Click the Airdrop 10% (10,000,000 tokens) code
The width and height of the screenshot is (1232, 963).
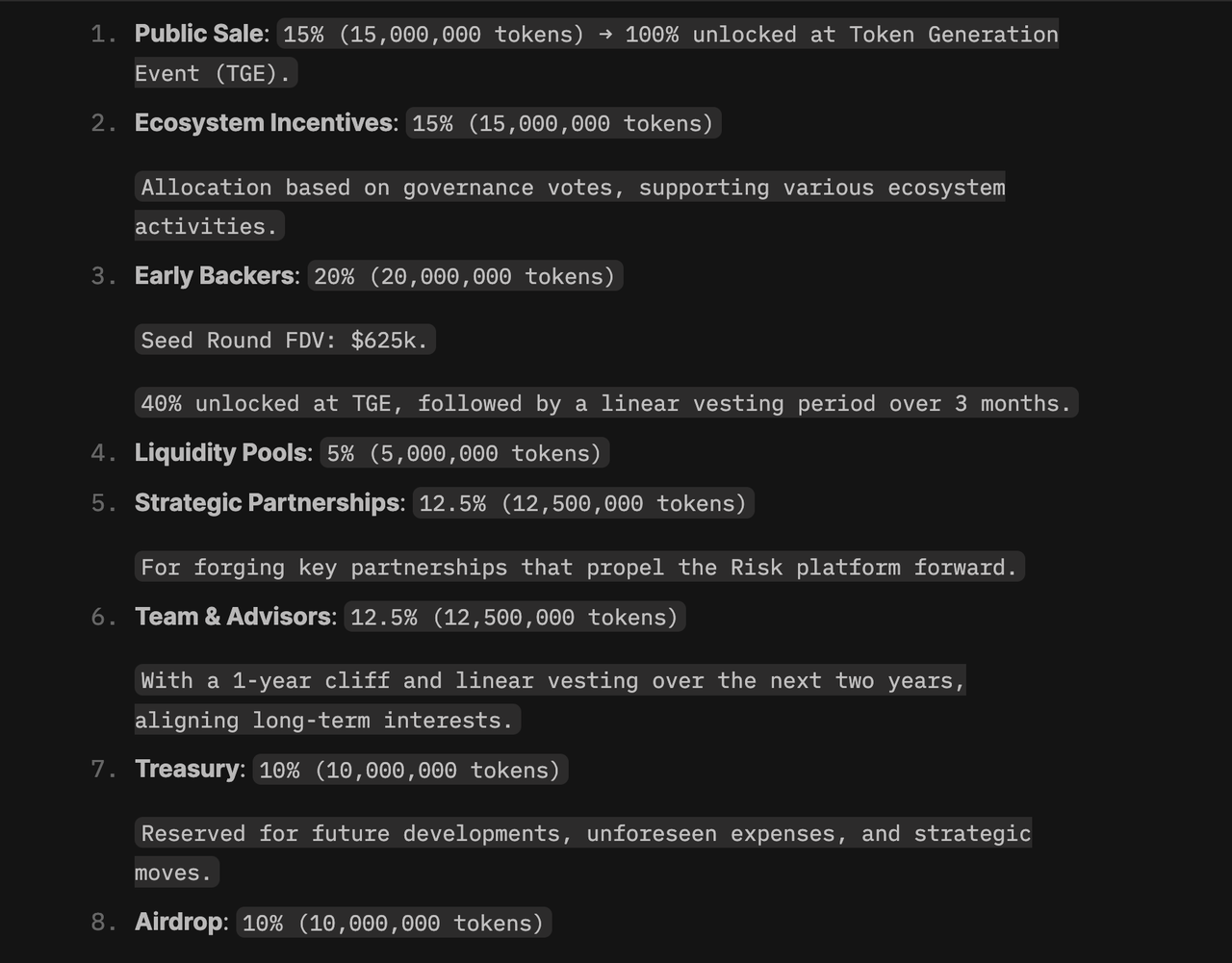click(x=393, y=924)
